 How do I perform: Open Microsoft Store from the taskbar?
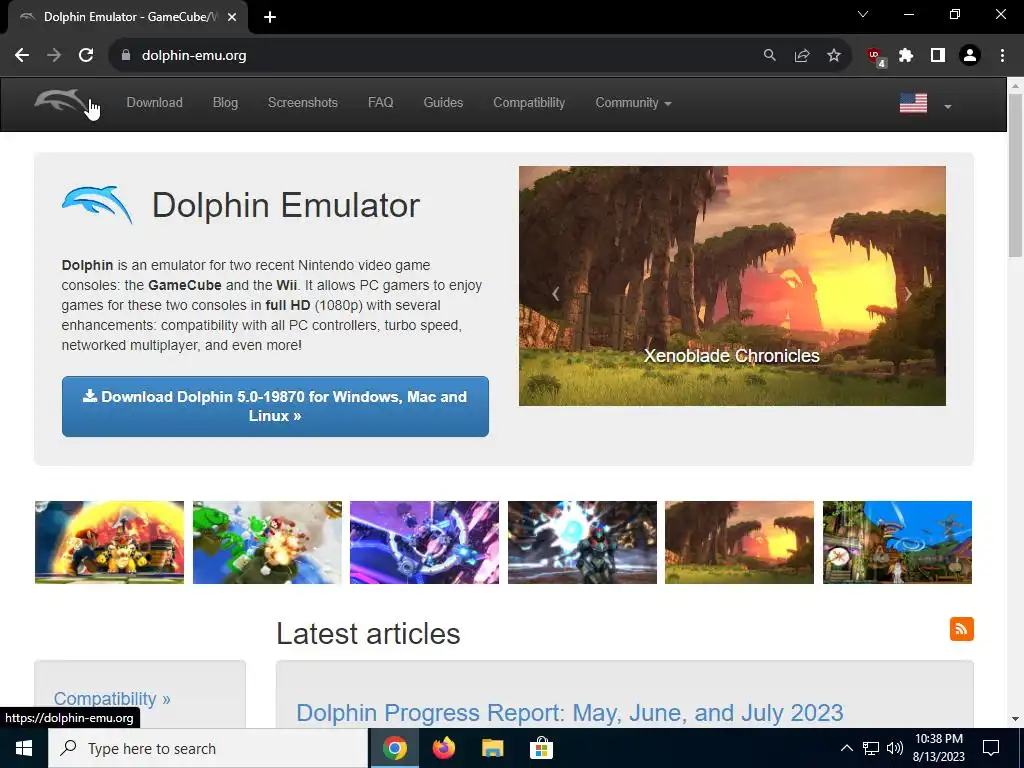pos(541,748)
